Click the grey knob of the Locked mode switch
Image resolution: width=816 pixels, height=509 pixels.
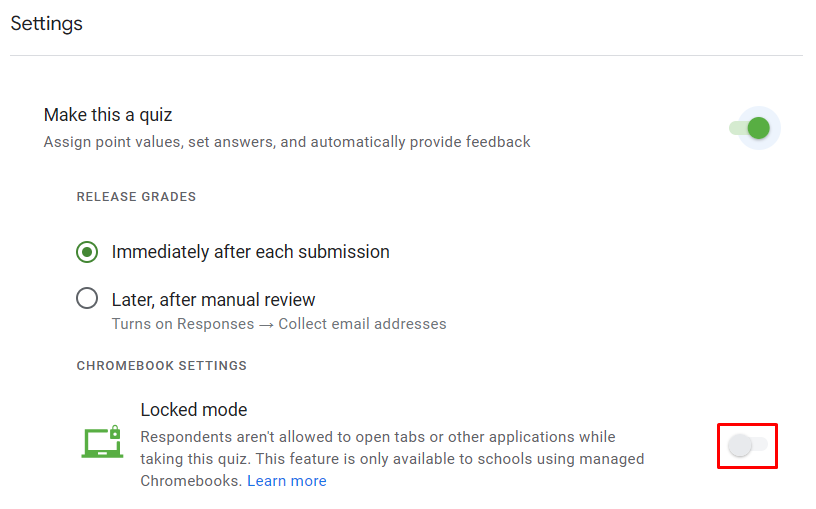point(740,446)
